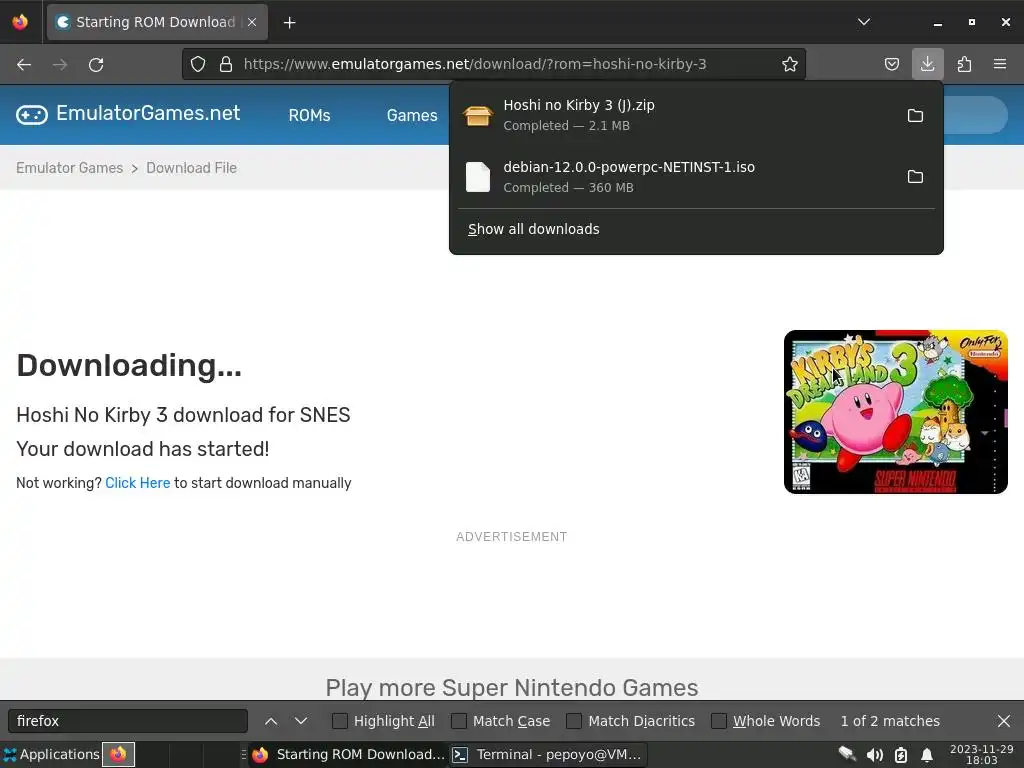Expand the list all tabs chevron
The width and height of the screenshot is (1024, 768).
pyautogui.click(x=863, y=22)
